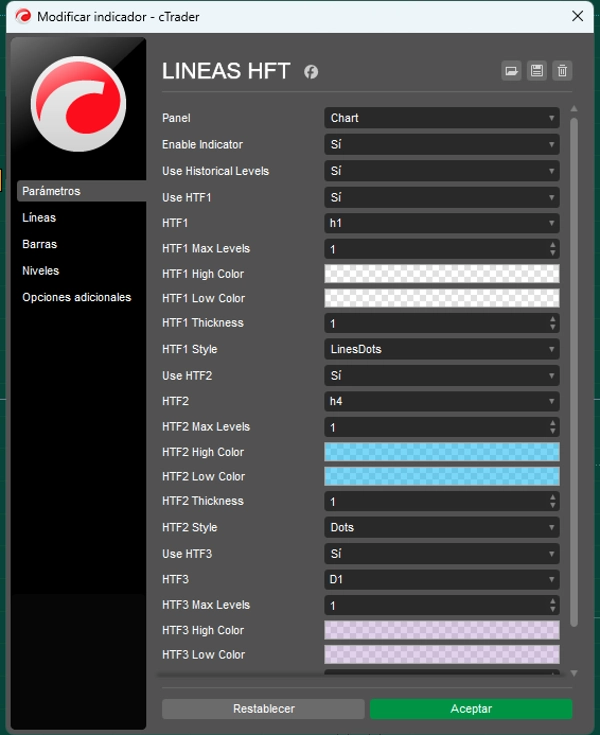Open the HTF1 timeframe dropdown showing h1

442,223
